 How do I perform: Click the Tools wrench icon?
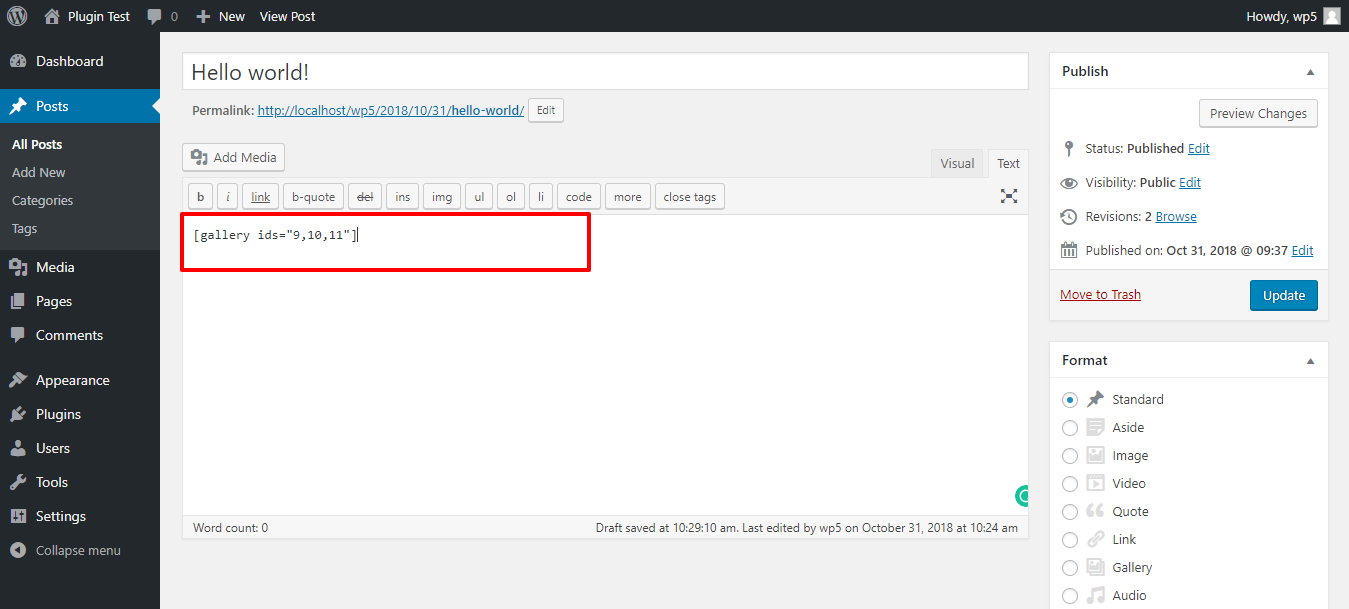[18, 482]
